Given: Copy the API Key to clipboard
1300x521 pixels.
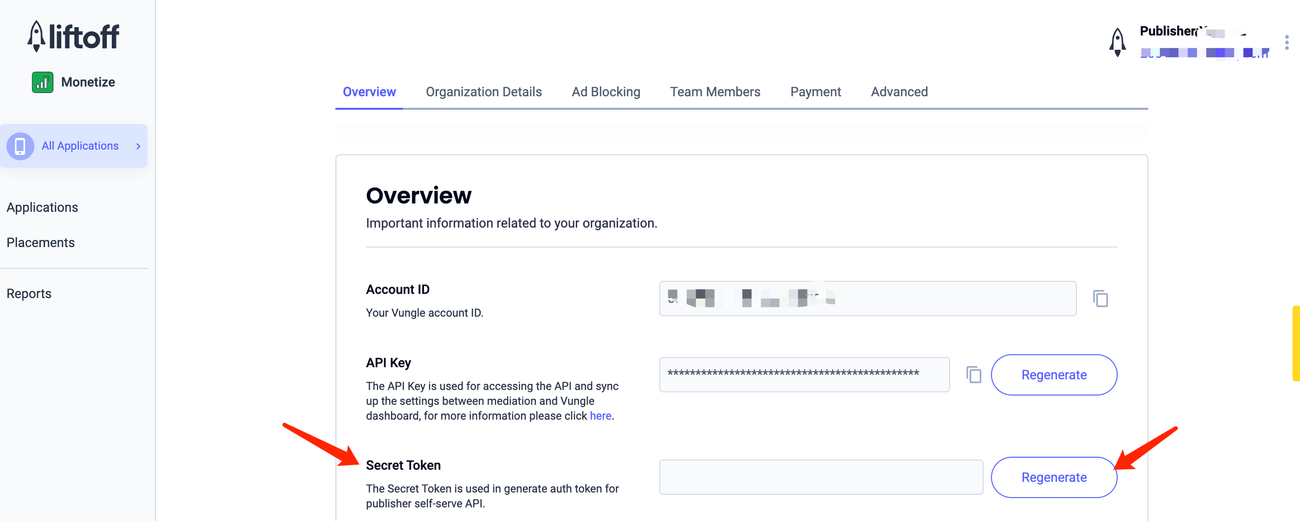Looking at the screenshot, I should coord(973,375).
